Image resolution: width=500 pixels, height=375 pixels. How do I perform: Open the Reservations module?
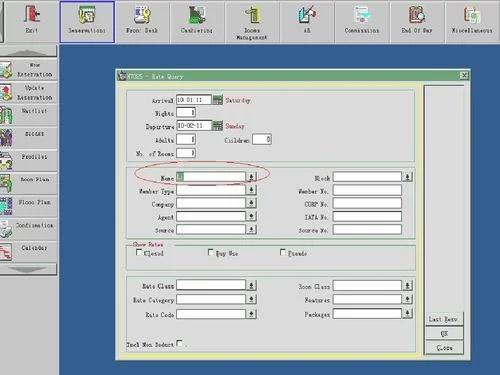tap(87, 22)
